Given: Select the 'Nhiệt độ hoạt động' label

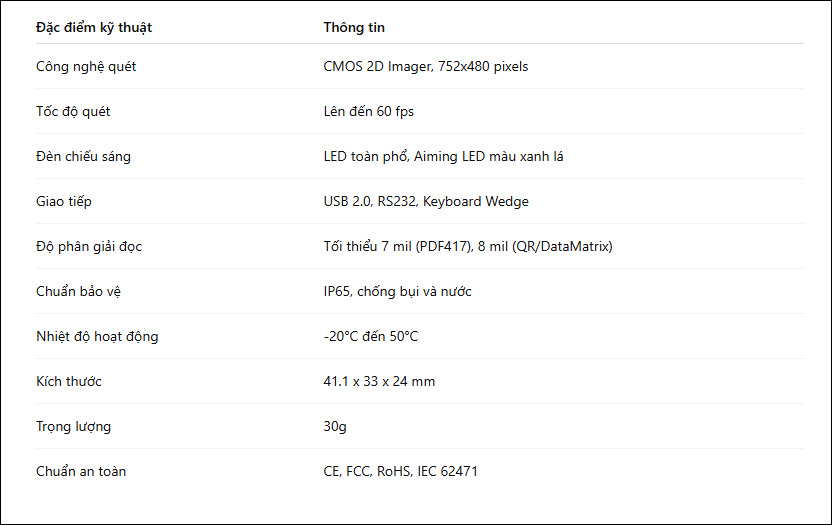Looking at the screenshot, I should coord(97,337).
